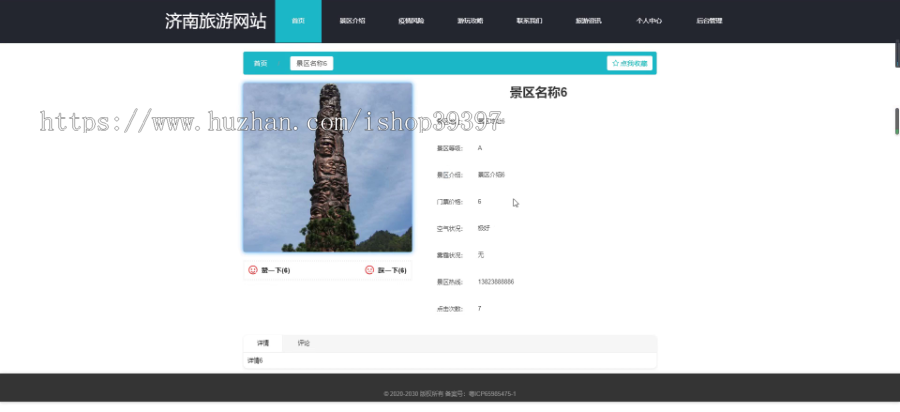Go to 疫情风险 in the top navigation
The height and width of the screenshot is (412, 900).
pyautogui.click(x=411, y=21)
